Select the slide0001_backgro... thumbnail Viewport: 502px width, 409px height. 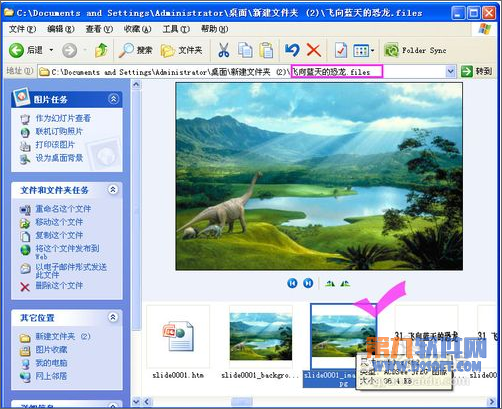tap(261, 337)
